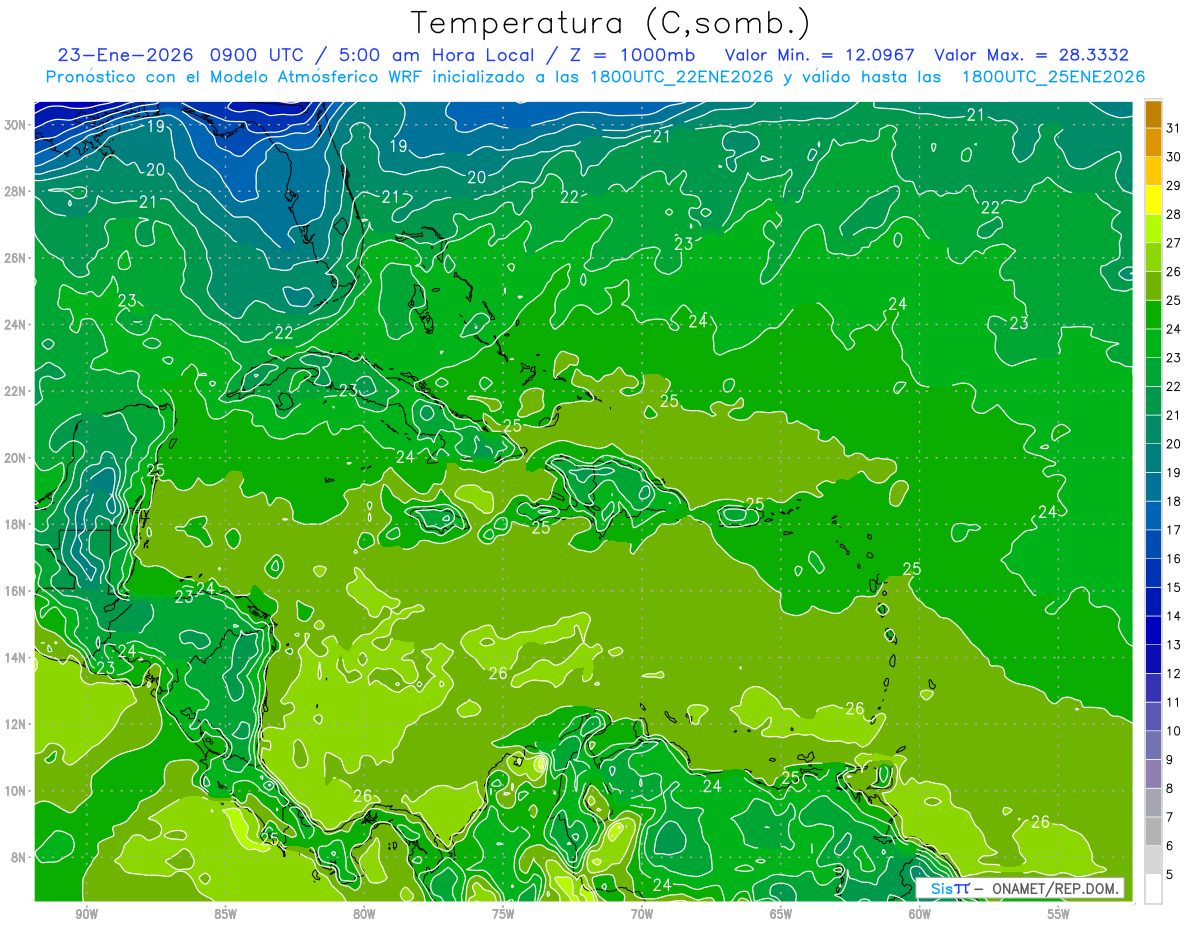Click the latitude axis label "28N"

[16, 191]
